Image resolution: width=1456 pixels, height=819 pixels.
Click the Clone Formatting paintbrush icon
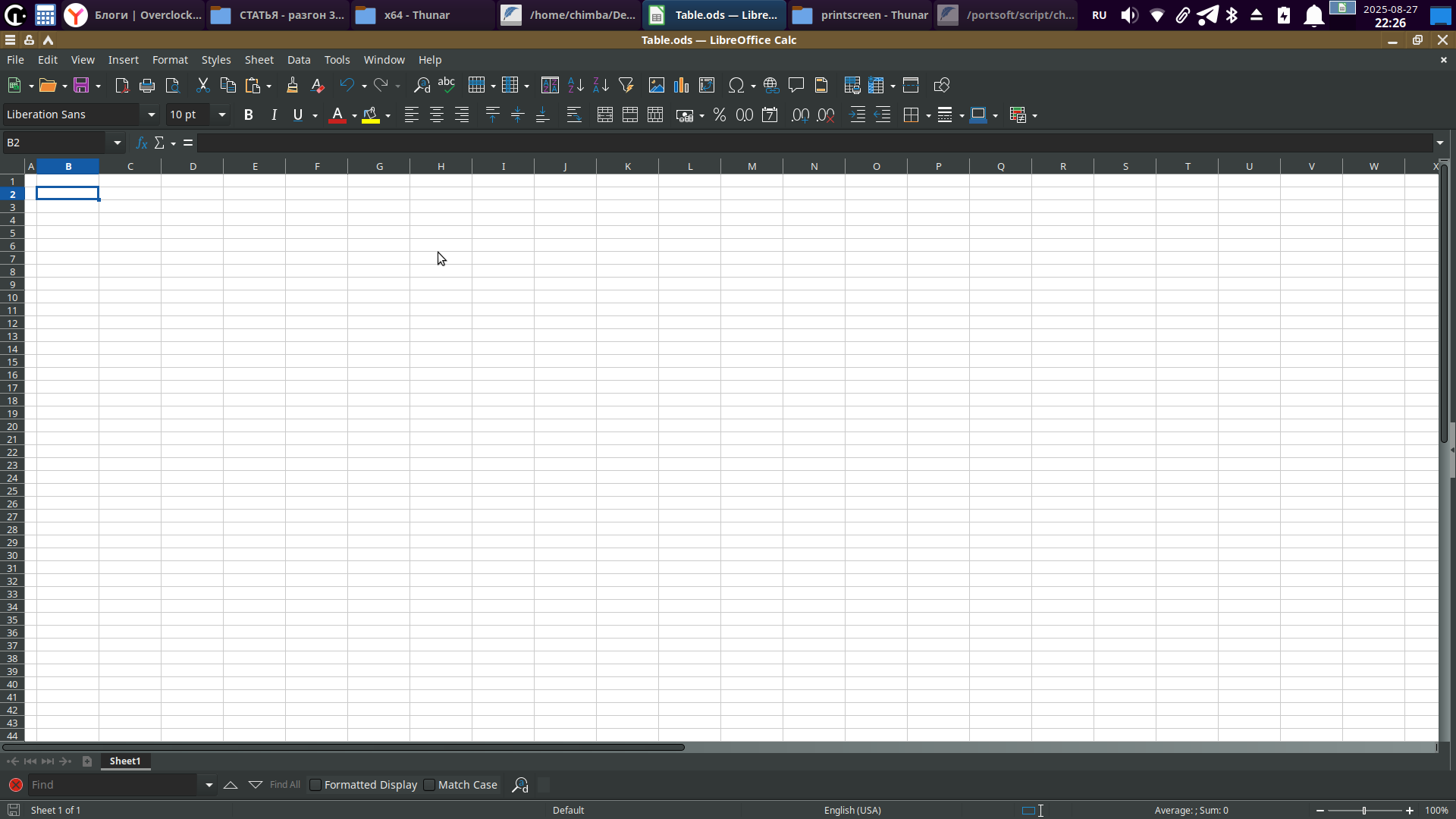coord(292,86)
